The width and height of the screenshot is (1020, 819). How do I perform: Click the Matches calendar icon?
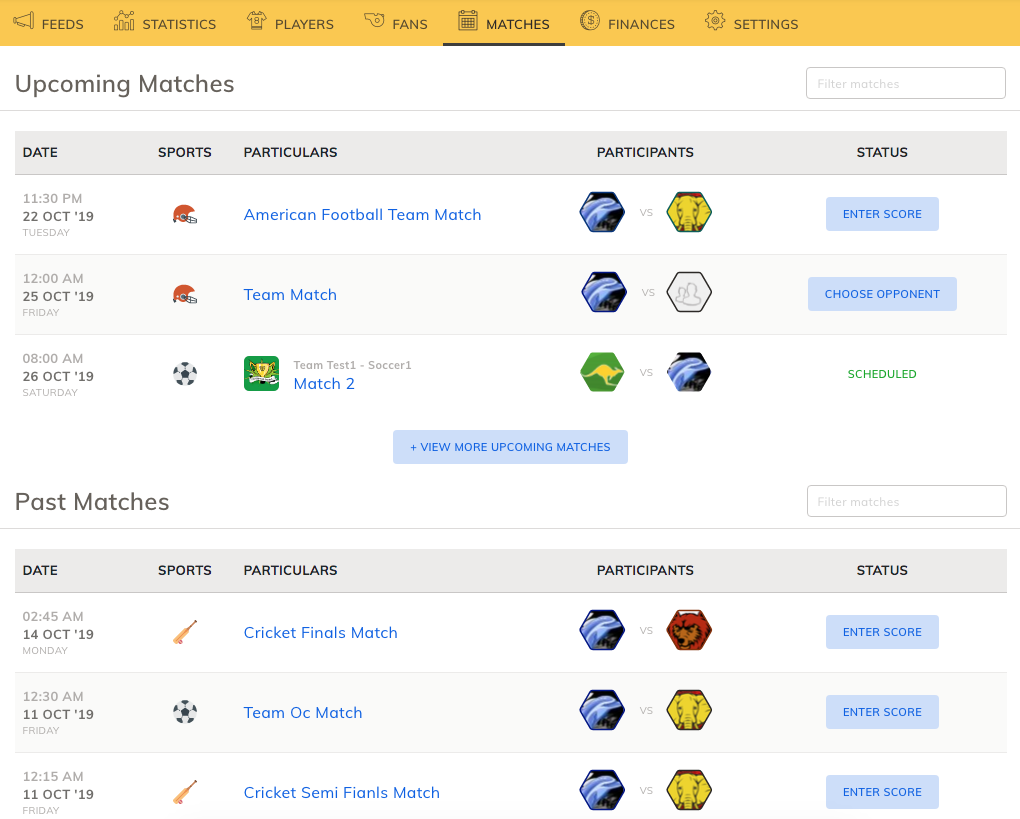click(x=468, y=21)
